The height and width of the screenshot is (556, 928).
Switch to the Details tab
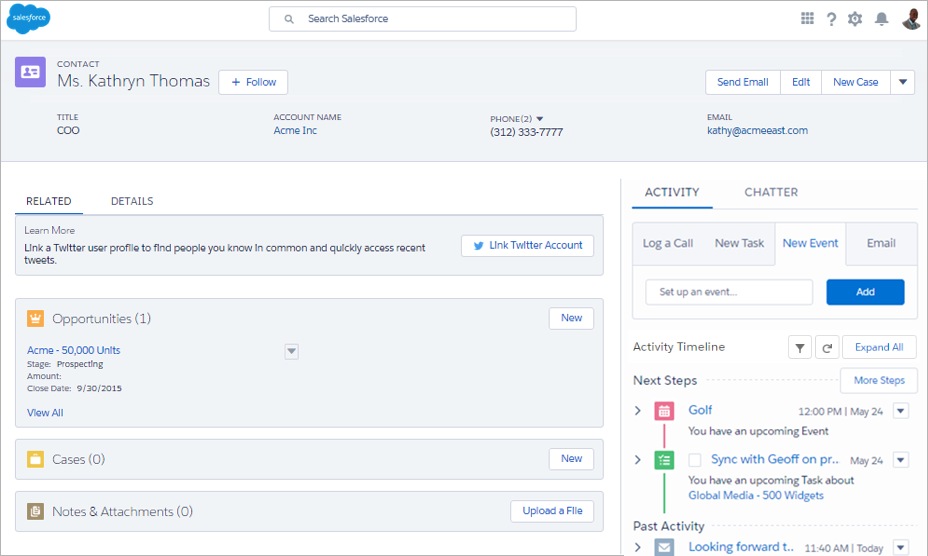[x=132, y=201]
